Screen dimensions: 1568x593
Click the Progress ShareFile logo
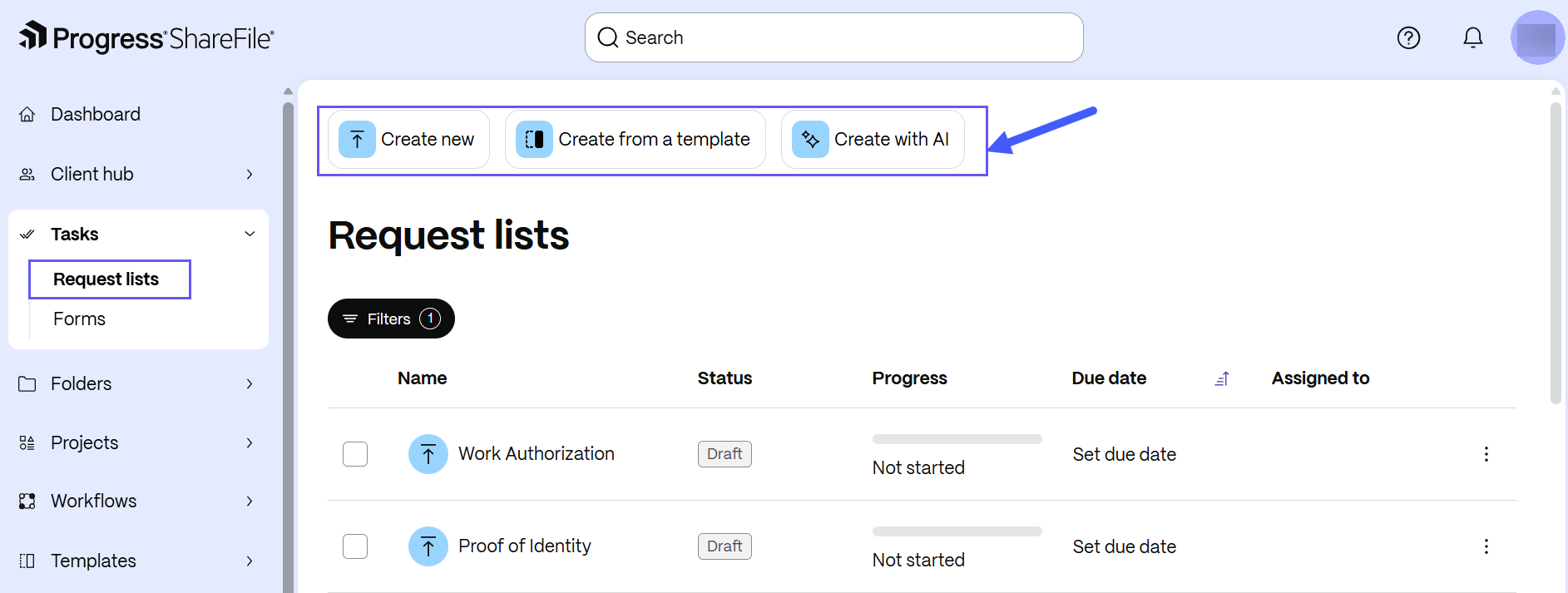146,37
